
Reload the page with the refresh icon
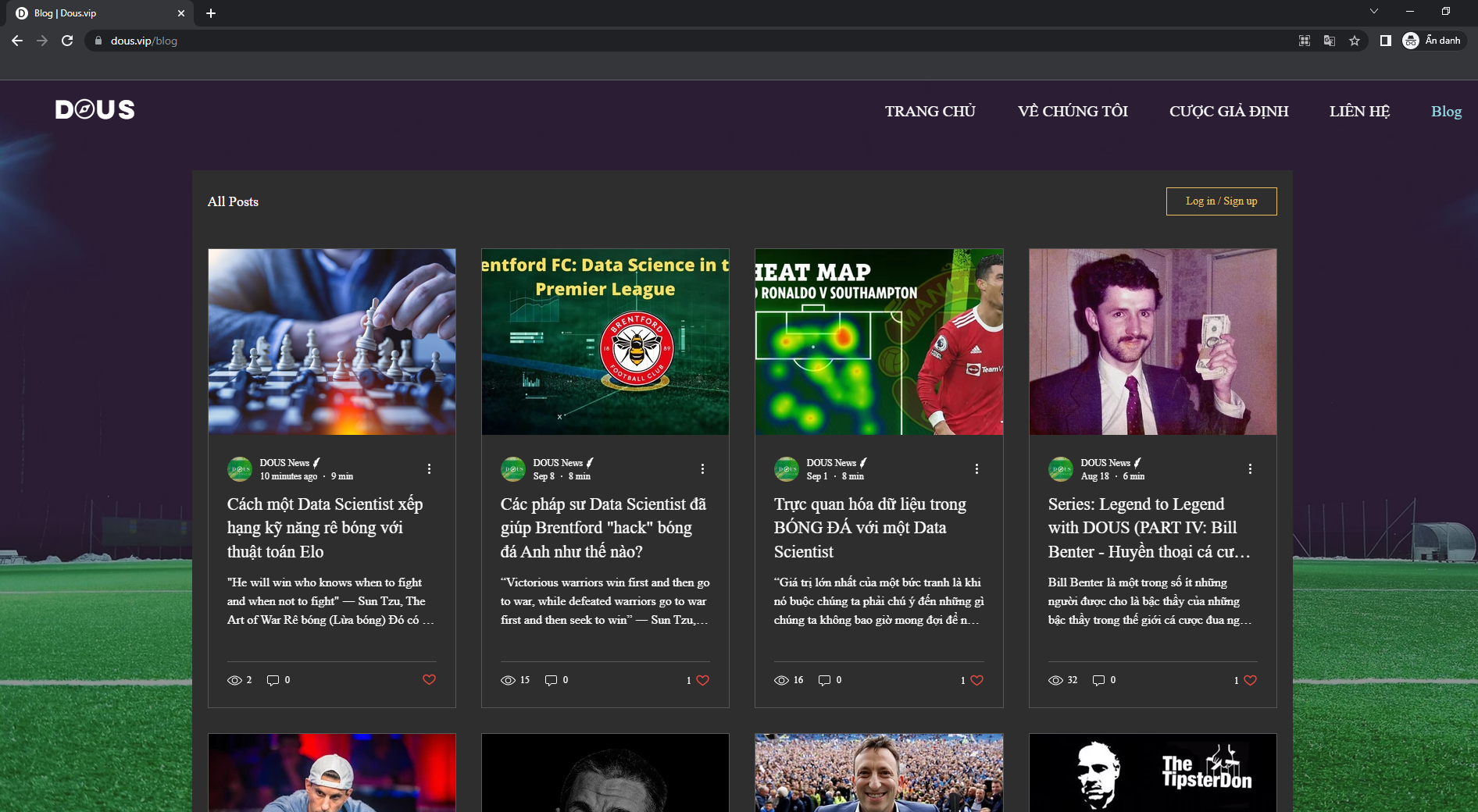coord(67,41)
